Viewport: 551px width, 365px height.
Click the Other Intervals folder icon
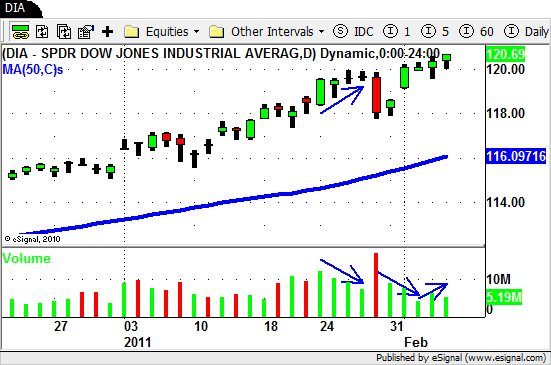pos(216,32)
